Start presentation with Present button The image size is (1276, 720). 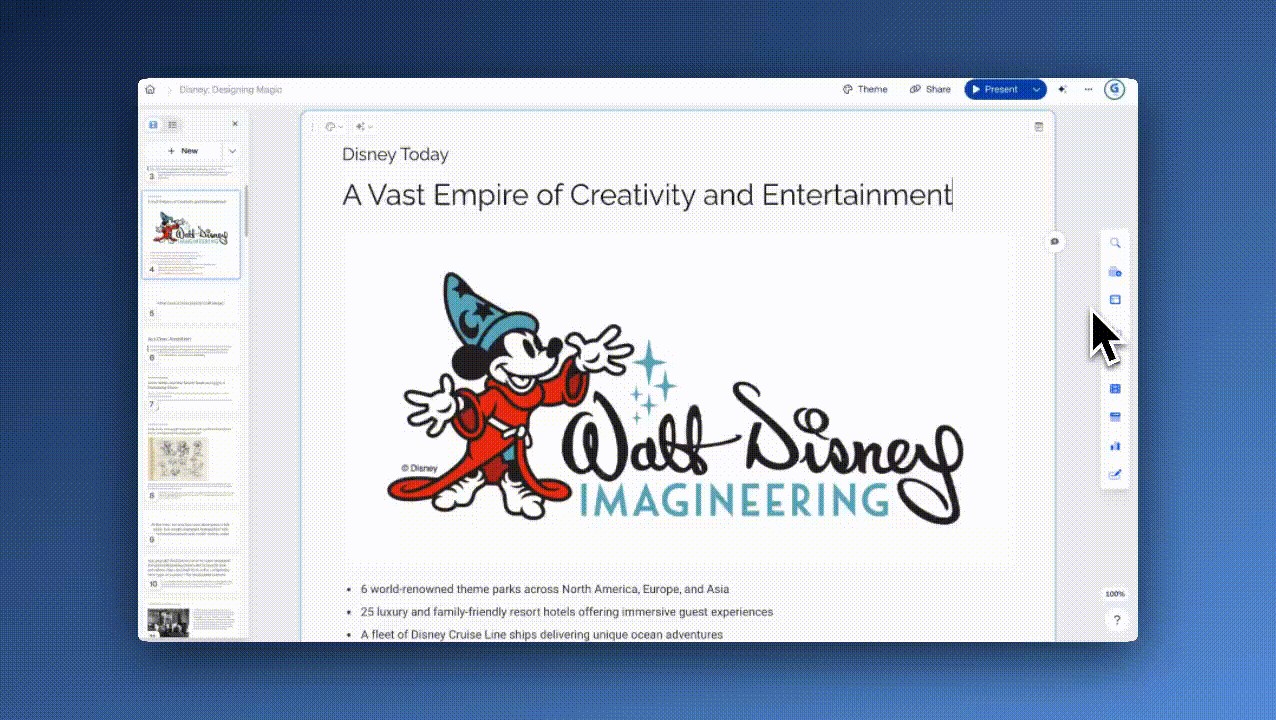[995, 89]
